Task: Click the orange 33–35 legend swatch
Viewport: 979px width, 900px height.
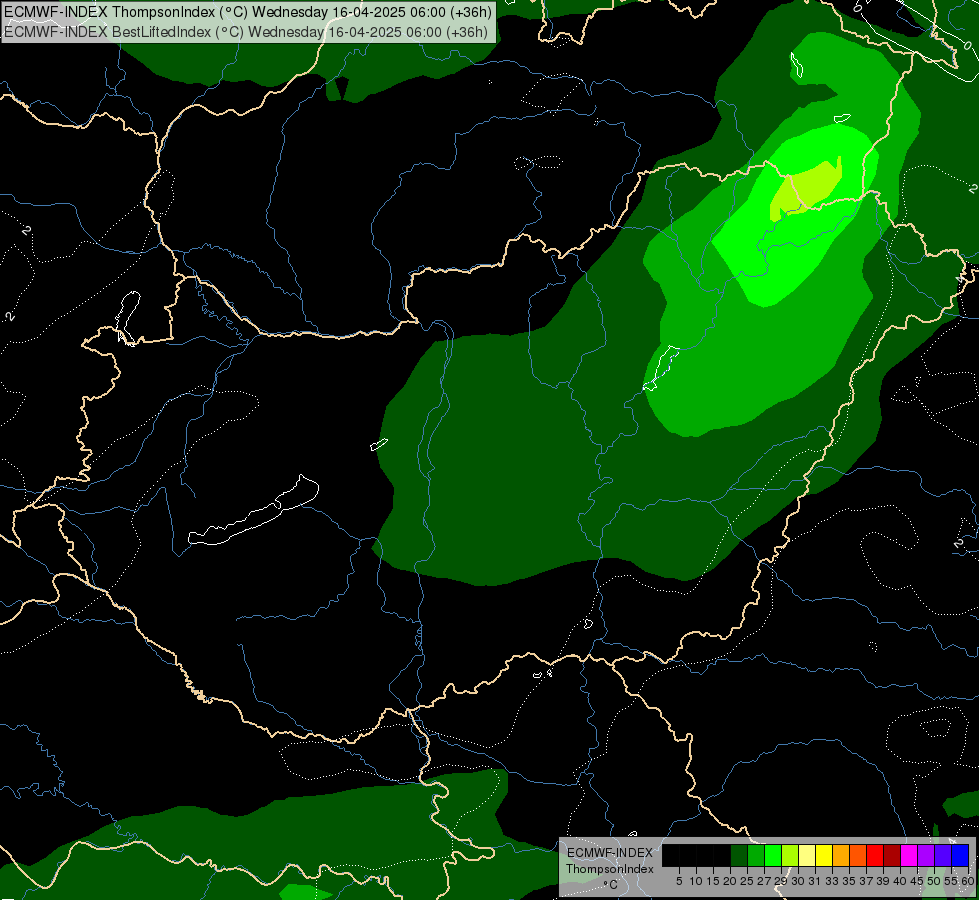Action: (x=841, y=855)
